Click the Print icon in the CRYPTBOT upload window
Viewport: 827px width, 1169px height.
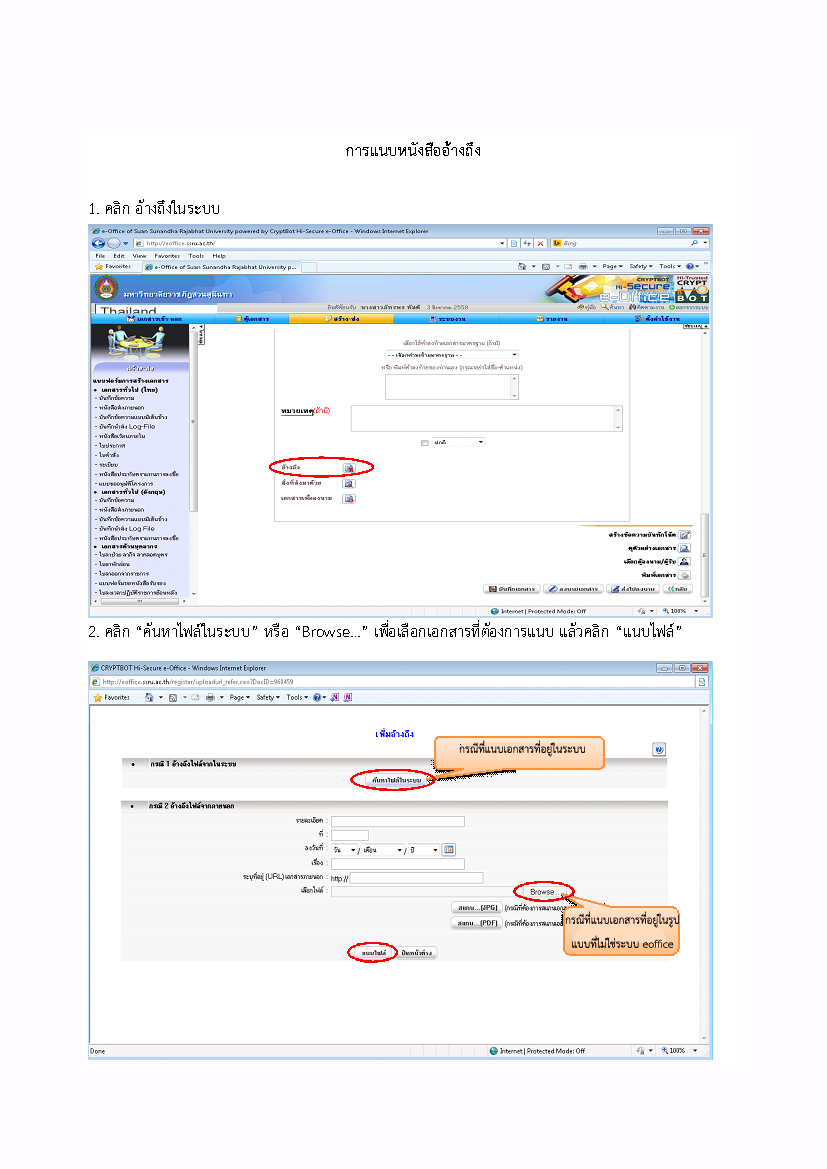click(x=210, y=698)
